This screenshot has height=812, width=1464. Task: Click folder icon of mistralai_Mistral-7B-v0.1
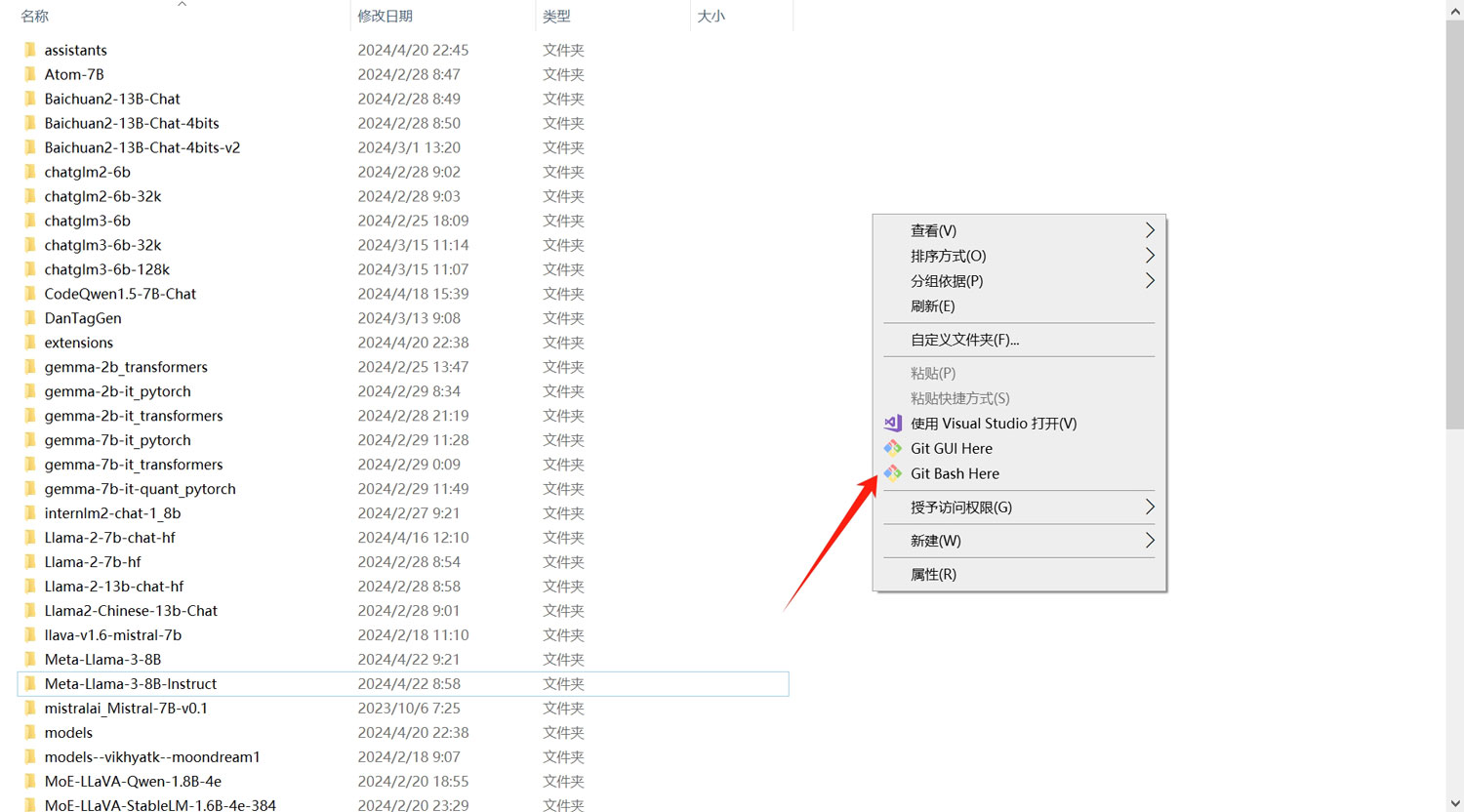(x=30, y=709)
